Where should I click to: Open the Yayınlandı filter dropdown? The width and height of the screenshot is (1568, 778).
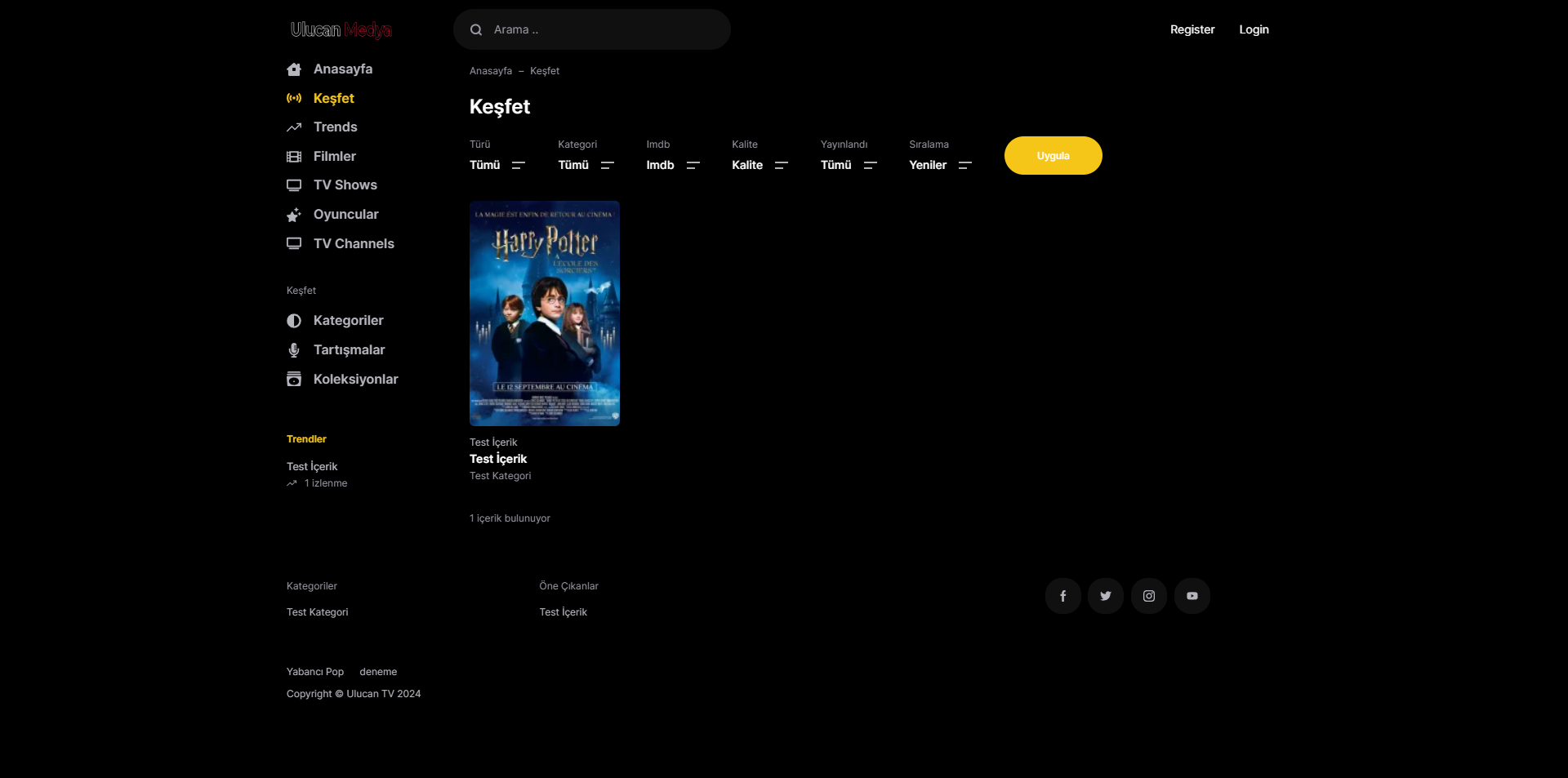point(849,165)
